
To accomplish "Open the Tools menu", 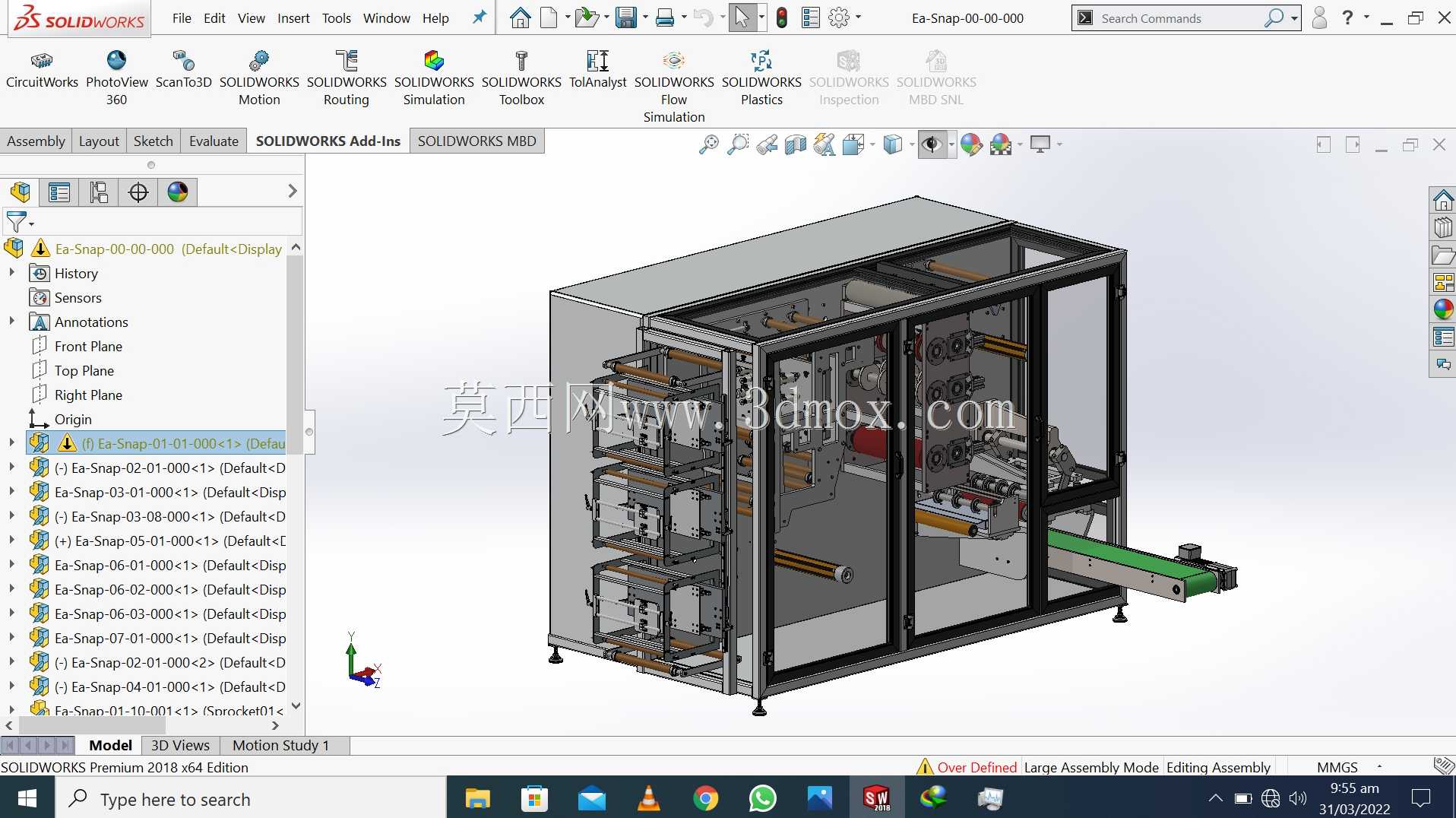I will coord(336,17).
